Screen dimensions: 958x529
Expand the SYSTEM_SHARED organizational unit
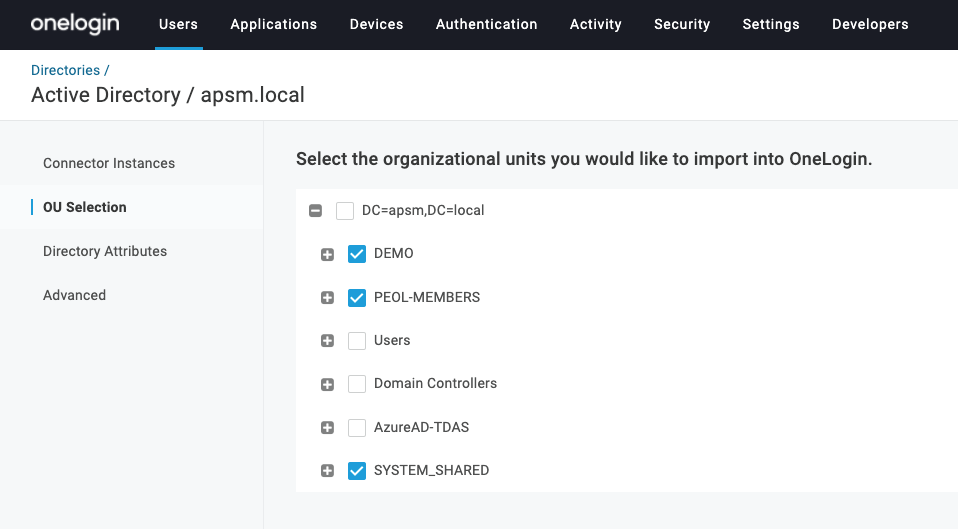pyautogui.click(x=327, y=470)
